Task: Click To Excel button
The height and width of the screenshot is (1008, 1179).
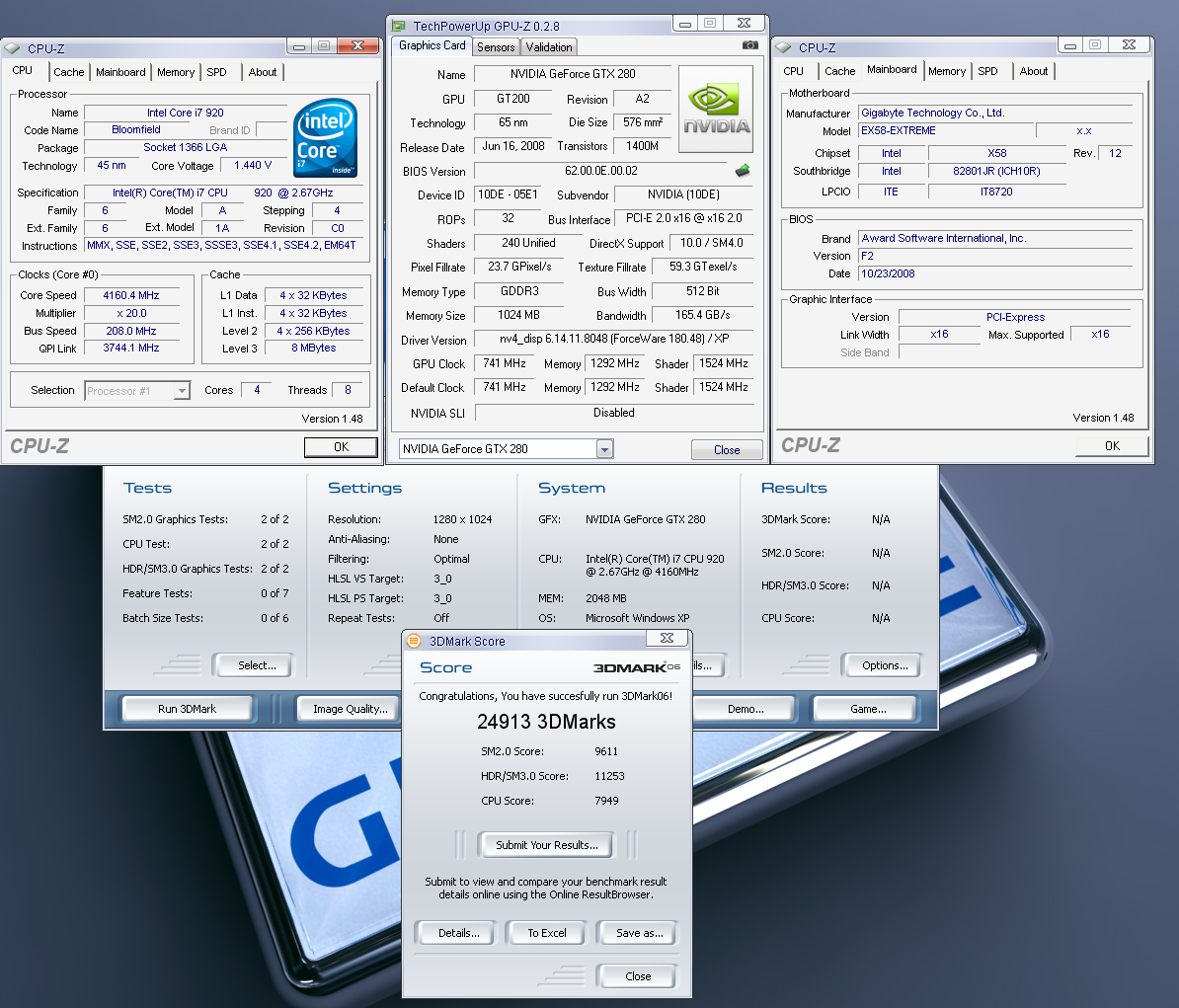Action: [x=547, y=933]
